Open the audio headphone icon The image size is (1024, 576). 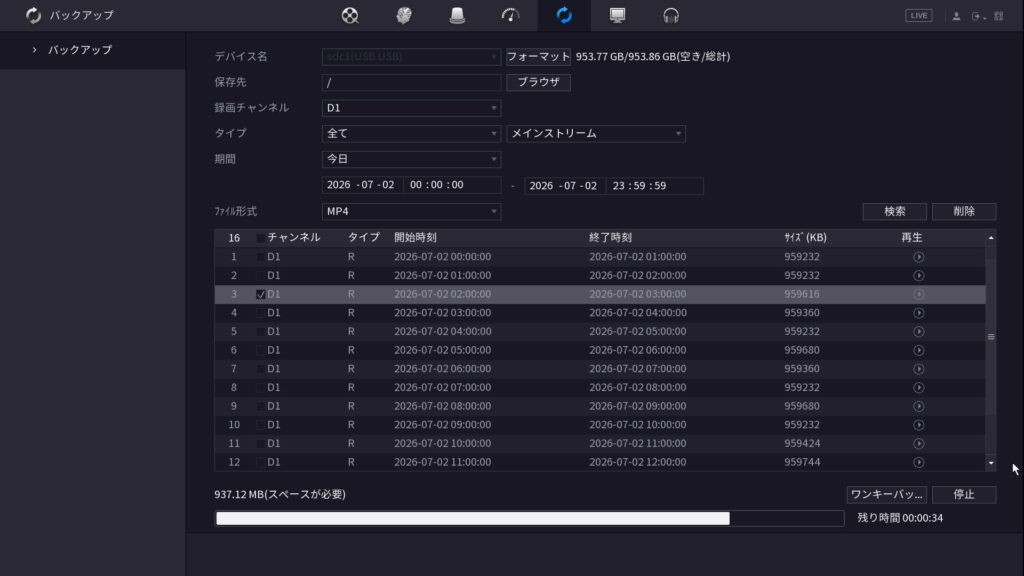(x=671, y=15)
